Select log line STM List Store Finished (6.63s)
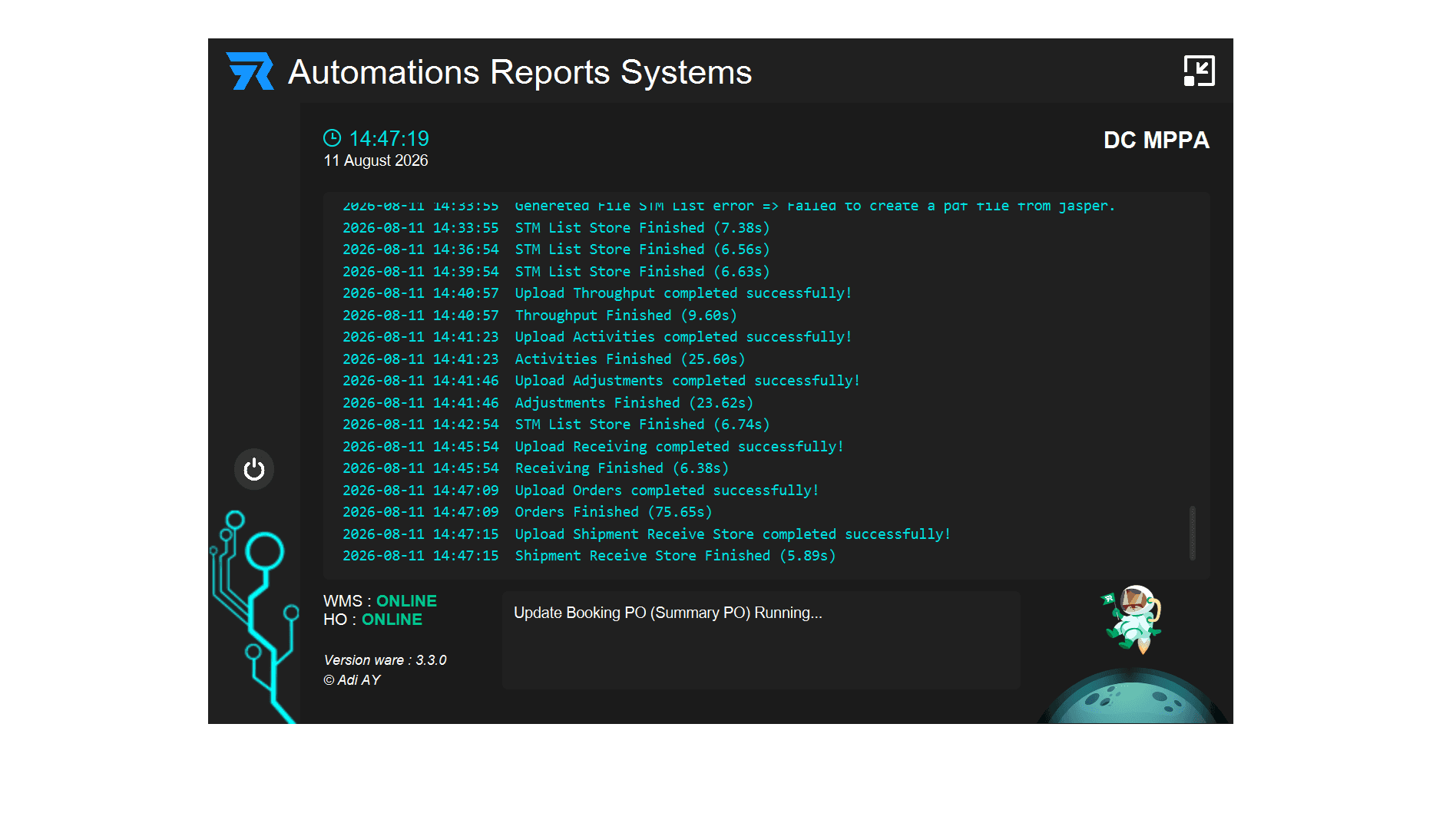This screenshot has height=823, width=1456. click(556, 272)
